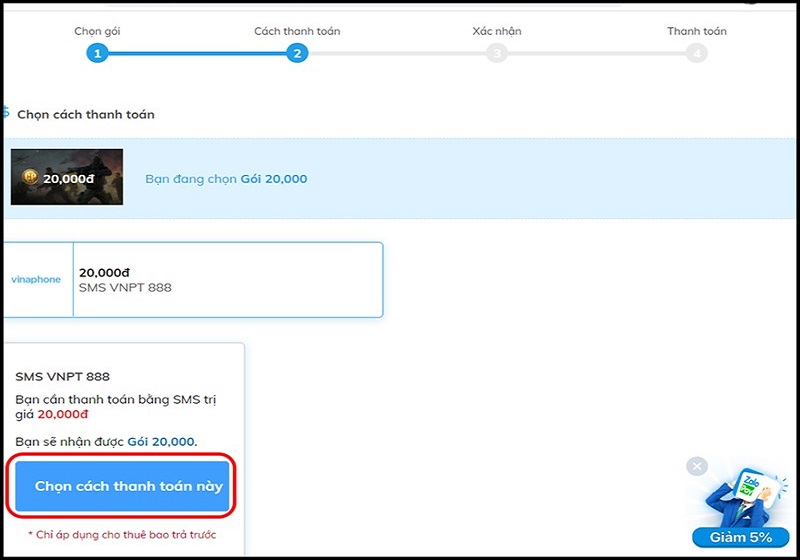Select the 20,000đ SMS VNPT 888 option
Image resolution: width=800 pixels, height=560 pixels.
coord(193,280)
